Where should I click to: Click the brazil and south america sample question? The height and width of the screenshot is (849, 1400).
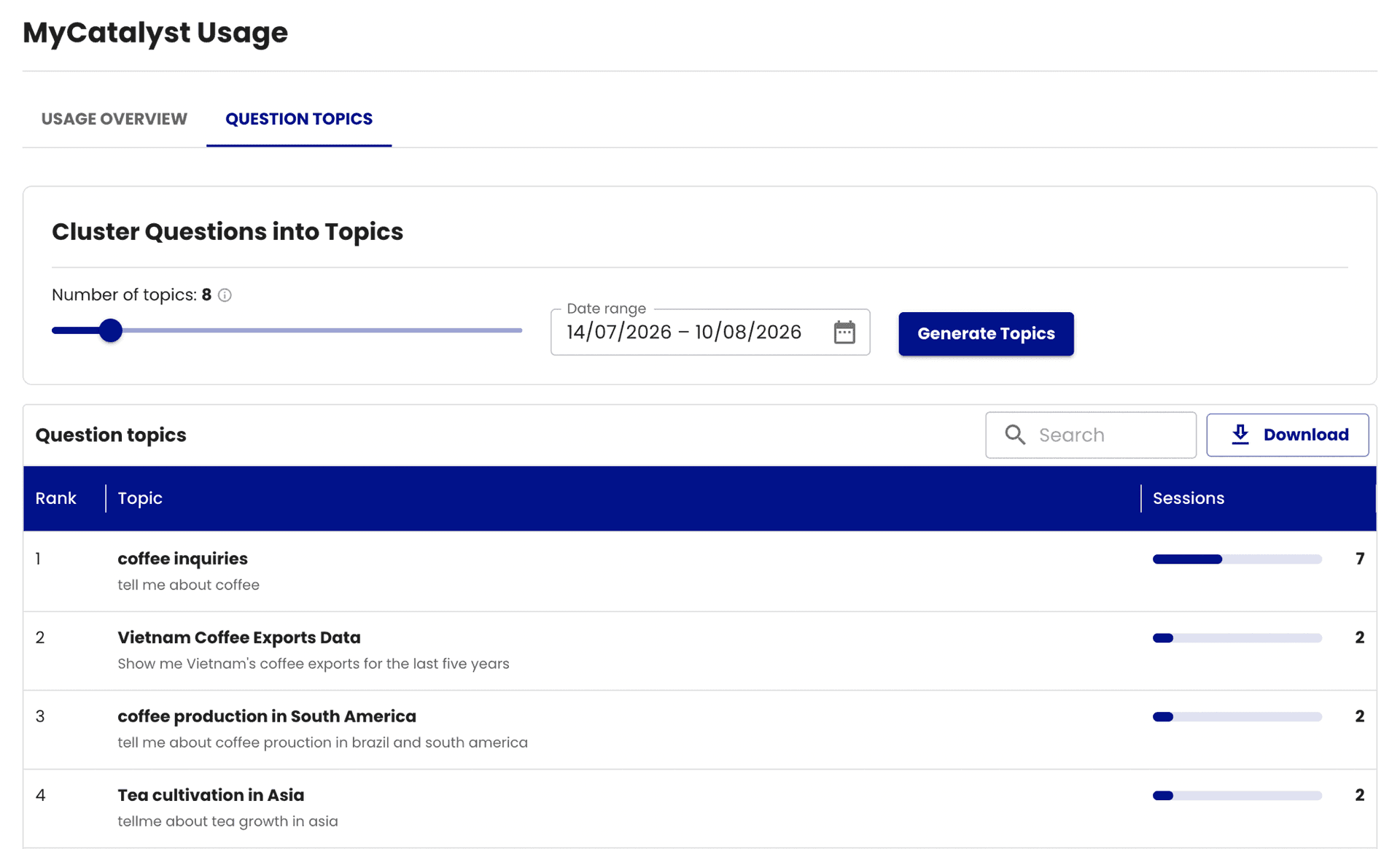click(x=322, y=743)
